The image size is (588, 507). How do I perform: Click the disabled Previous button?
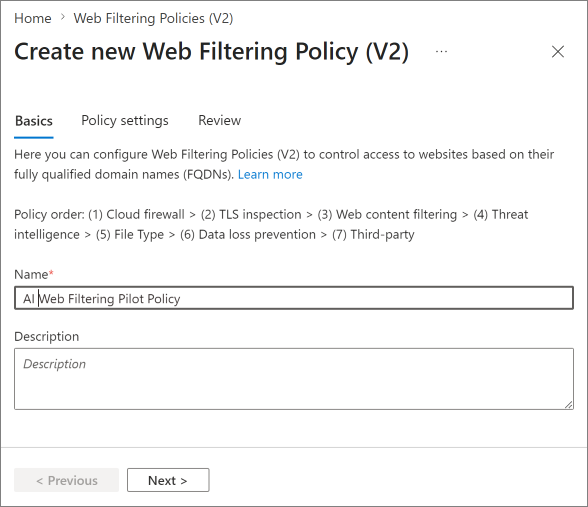click(66, 480)
